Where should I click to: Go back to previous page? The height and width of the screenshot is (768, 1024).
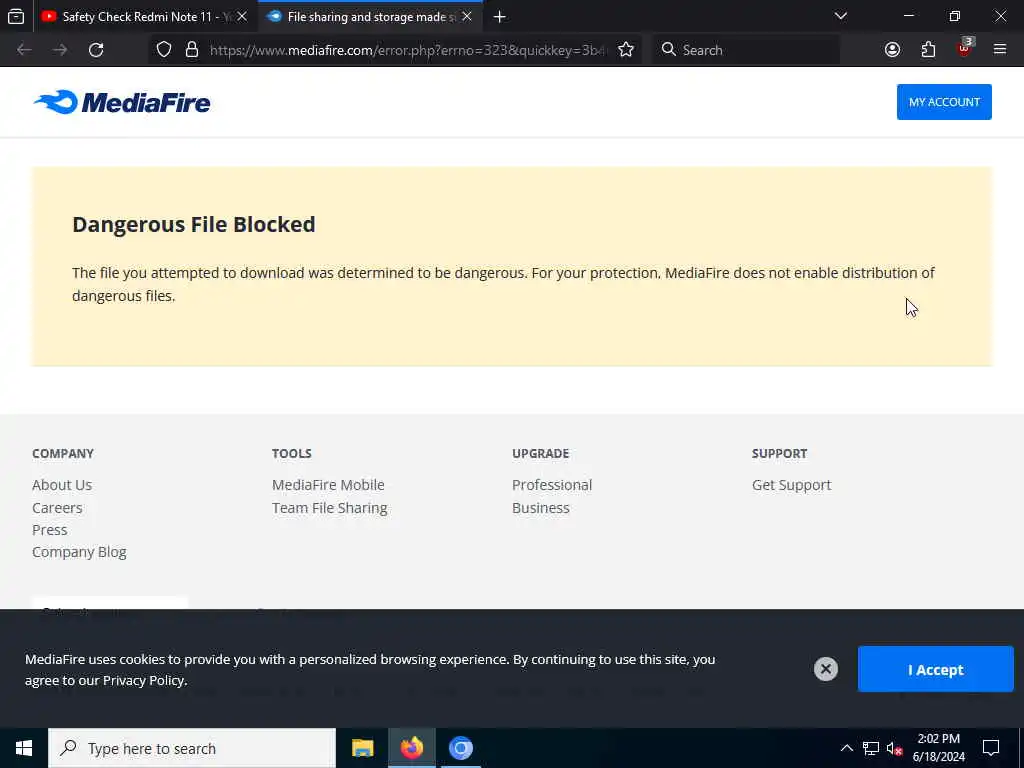coord(24,50)
